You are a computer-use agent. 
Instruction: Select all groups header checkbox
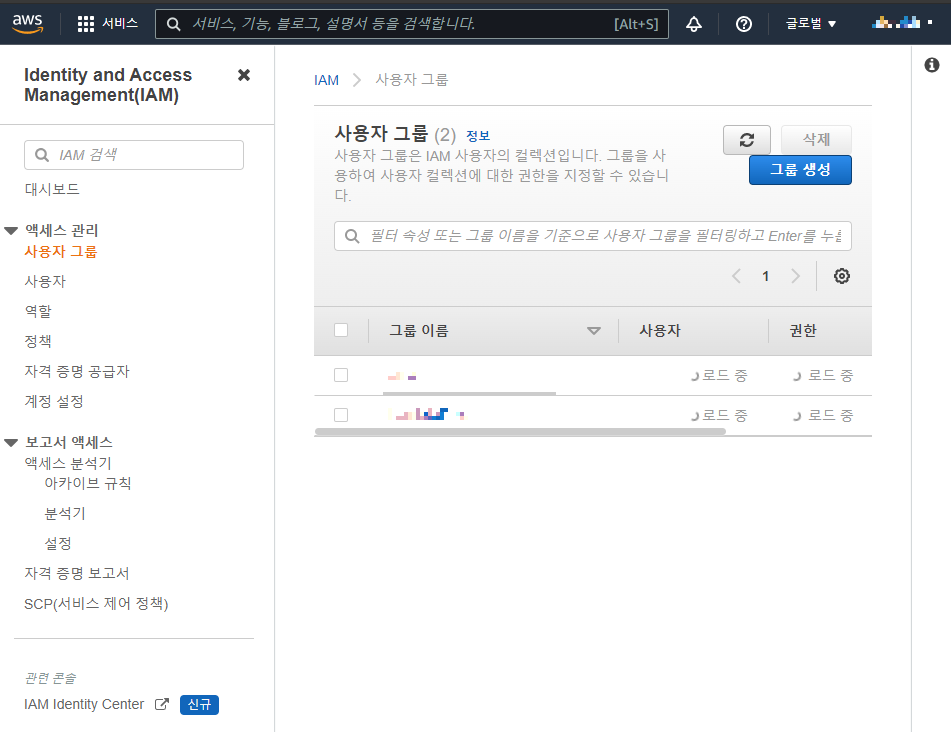341,330
